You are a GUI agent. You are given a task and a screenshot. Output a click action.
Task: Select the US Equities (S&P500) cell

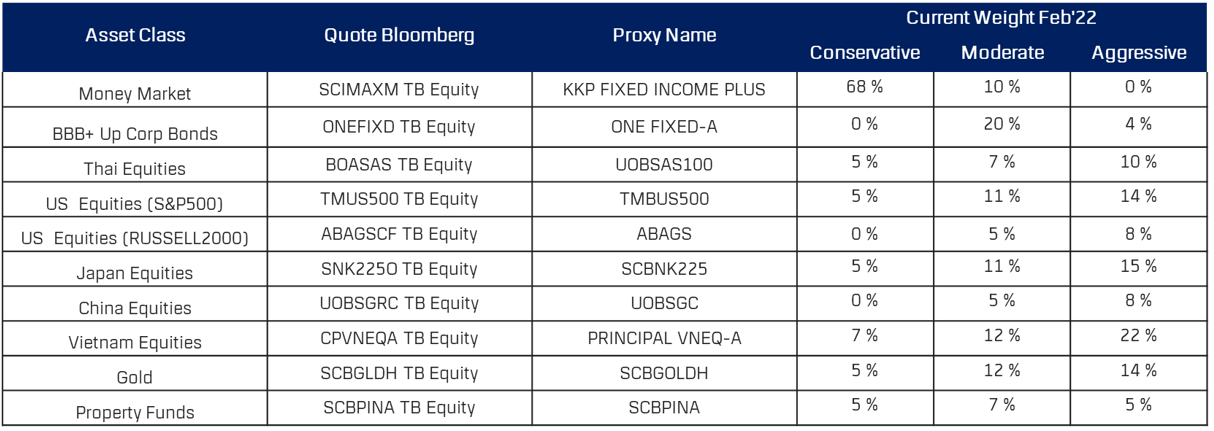tap(135, 204)
